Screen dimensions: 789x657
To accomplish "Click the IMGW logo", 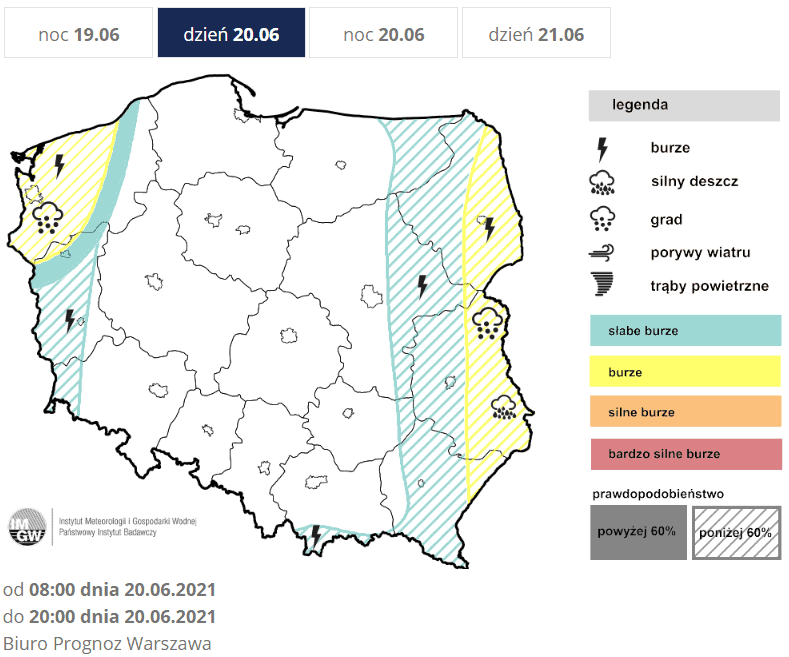I will (x=27, y=527).
